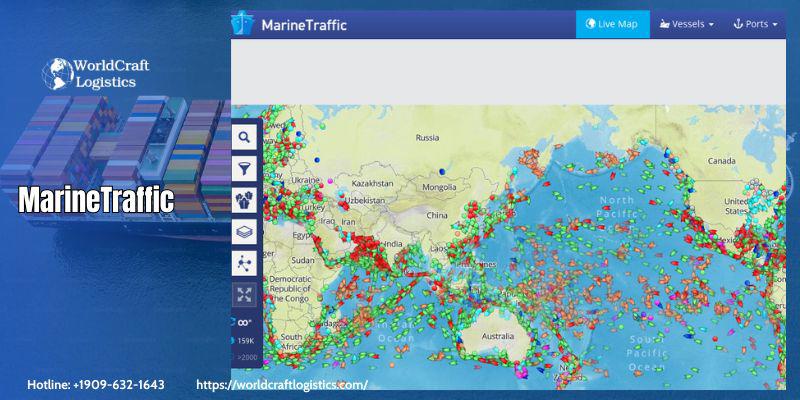Click the infinity symbol in sidebar
Viewport: 800px width, 400px height.
(x=244, y=322)
